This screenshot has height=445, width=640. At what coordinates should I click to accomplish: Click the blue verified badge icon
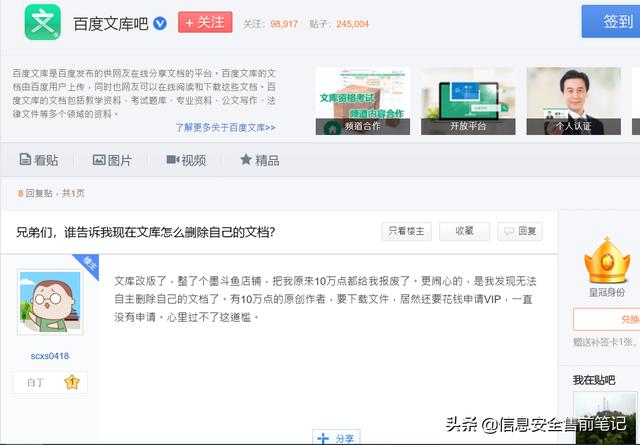pyautogui.click(x=160, y=23)
